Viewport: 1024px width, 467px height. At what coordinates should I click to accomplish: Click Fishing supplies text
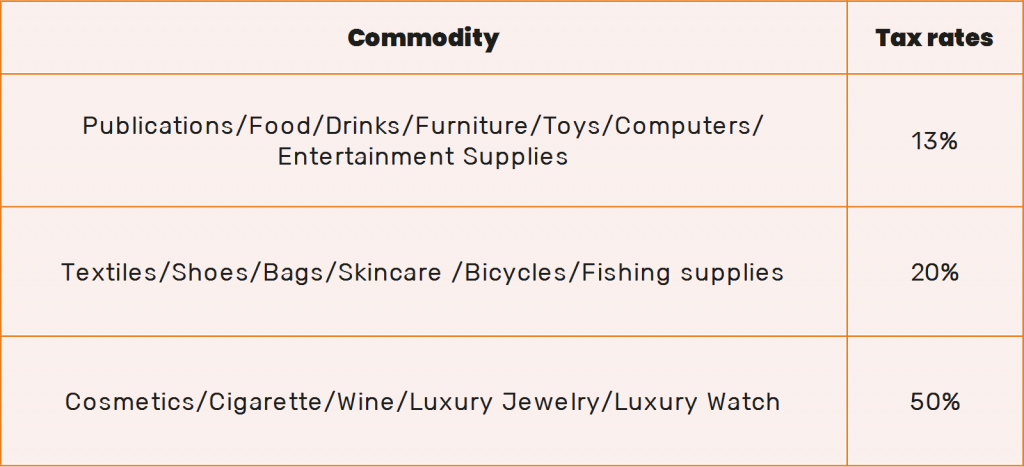(x=682, y=272)
